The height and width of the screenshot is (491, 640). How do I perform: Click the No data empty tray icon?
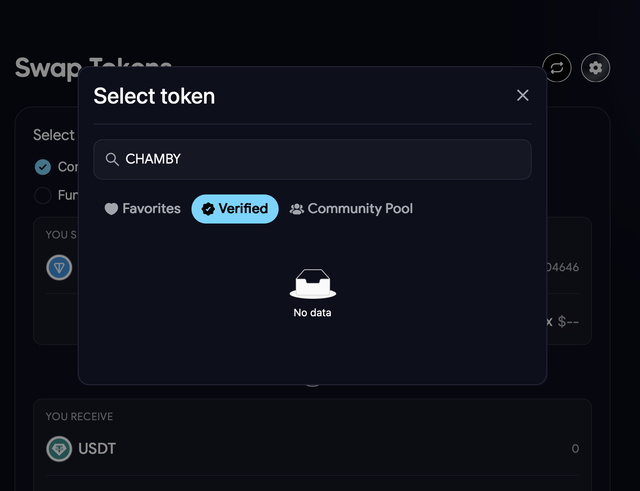pyautogui.click(x=313, y=284)
